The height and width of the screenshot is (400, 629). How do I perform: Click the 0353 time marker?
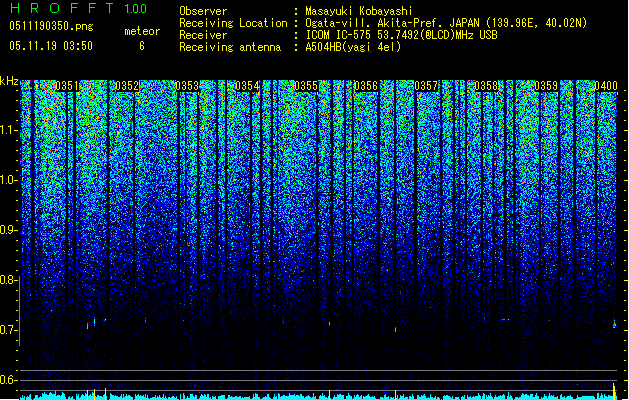[x=187, y=86]
